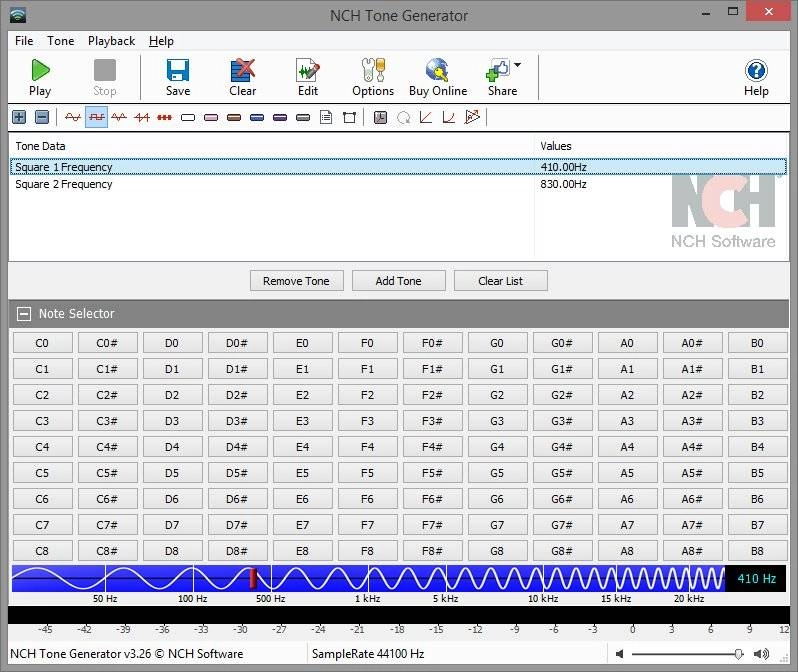Choose note B8

click(757, 551)
